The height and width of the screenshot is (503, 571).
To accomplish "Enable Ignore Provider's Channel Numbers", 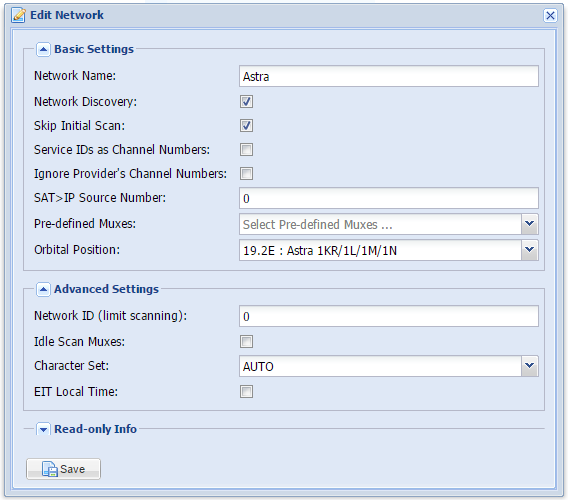I will coord(247,174).
